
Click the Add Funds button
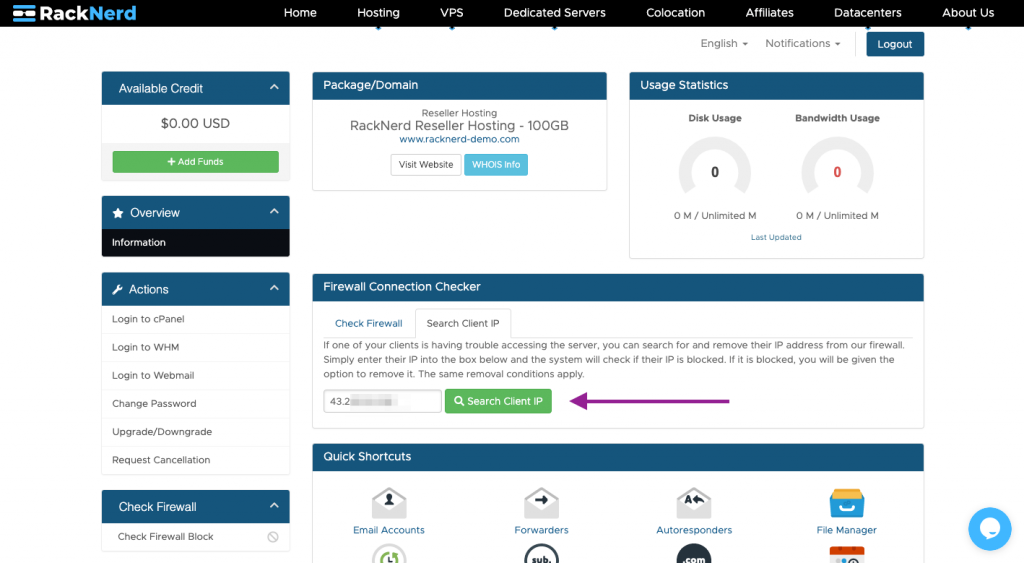coord(195,162)
